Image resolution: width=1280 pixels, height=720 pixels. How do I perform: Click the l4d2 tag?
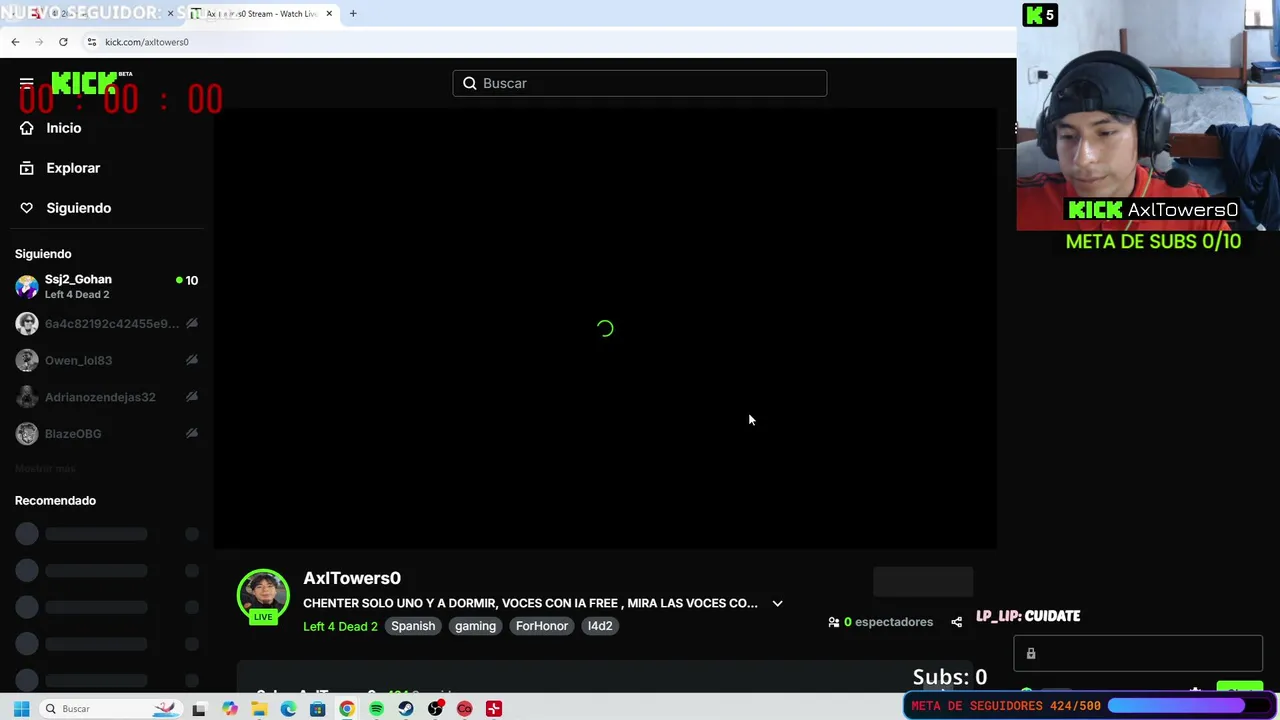click(x=600, y=626)
